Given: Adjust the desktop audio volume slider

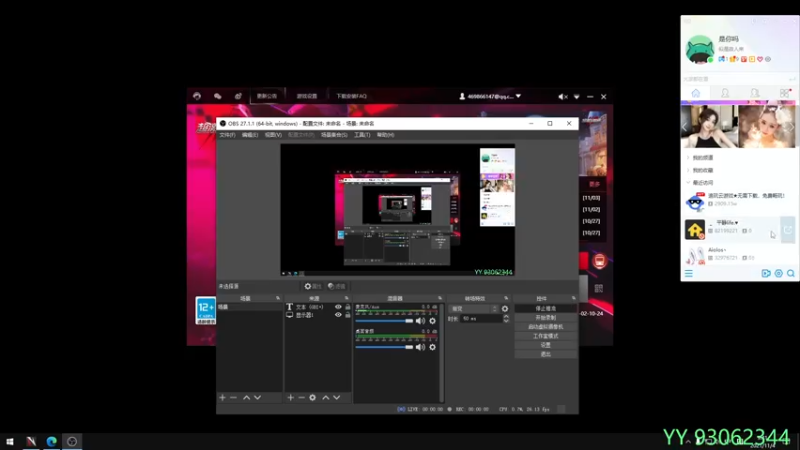Looking at the screenshot, I should pos(384,347).
